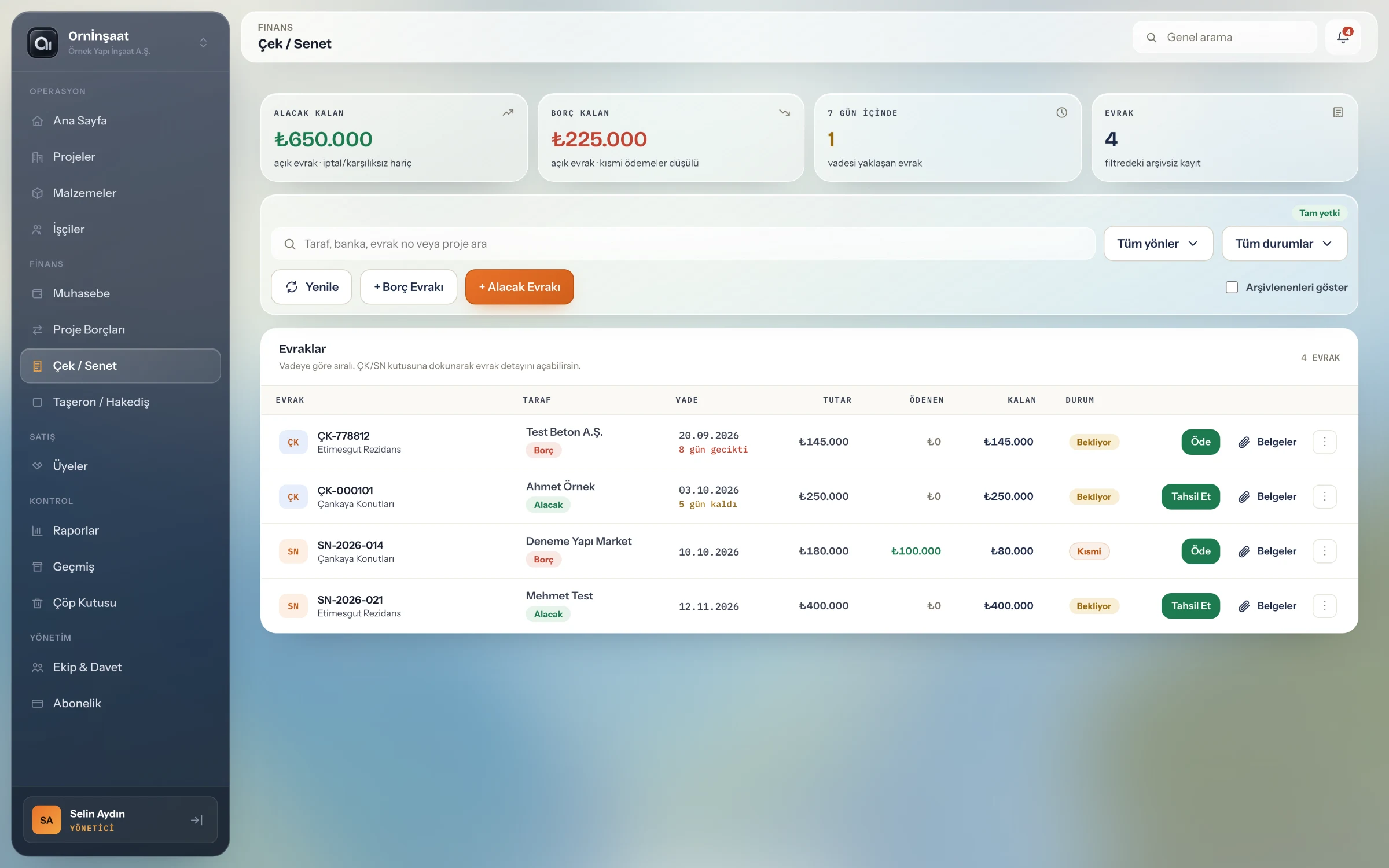Viewport: 1389px width, 868px height.
Task: Select Taşeron / Hakediş menu item
Action: point(120,402)
